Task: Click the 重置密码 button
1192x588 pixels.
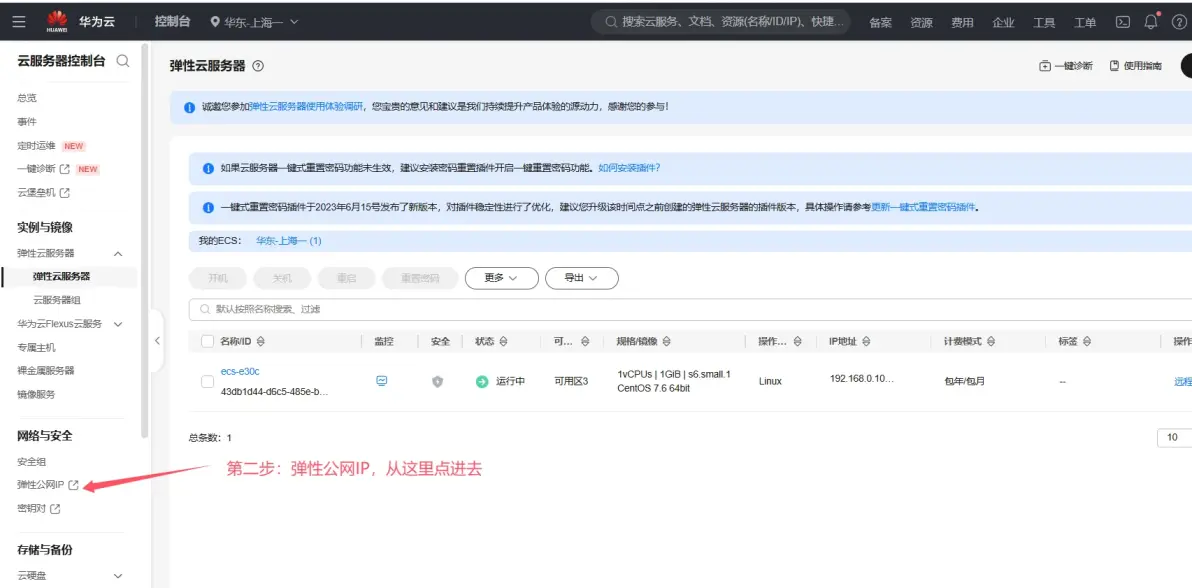Action: pos(420,278)
